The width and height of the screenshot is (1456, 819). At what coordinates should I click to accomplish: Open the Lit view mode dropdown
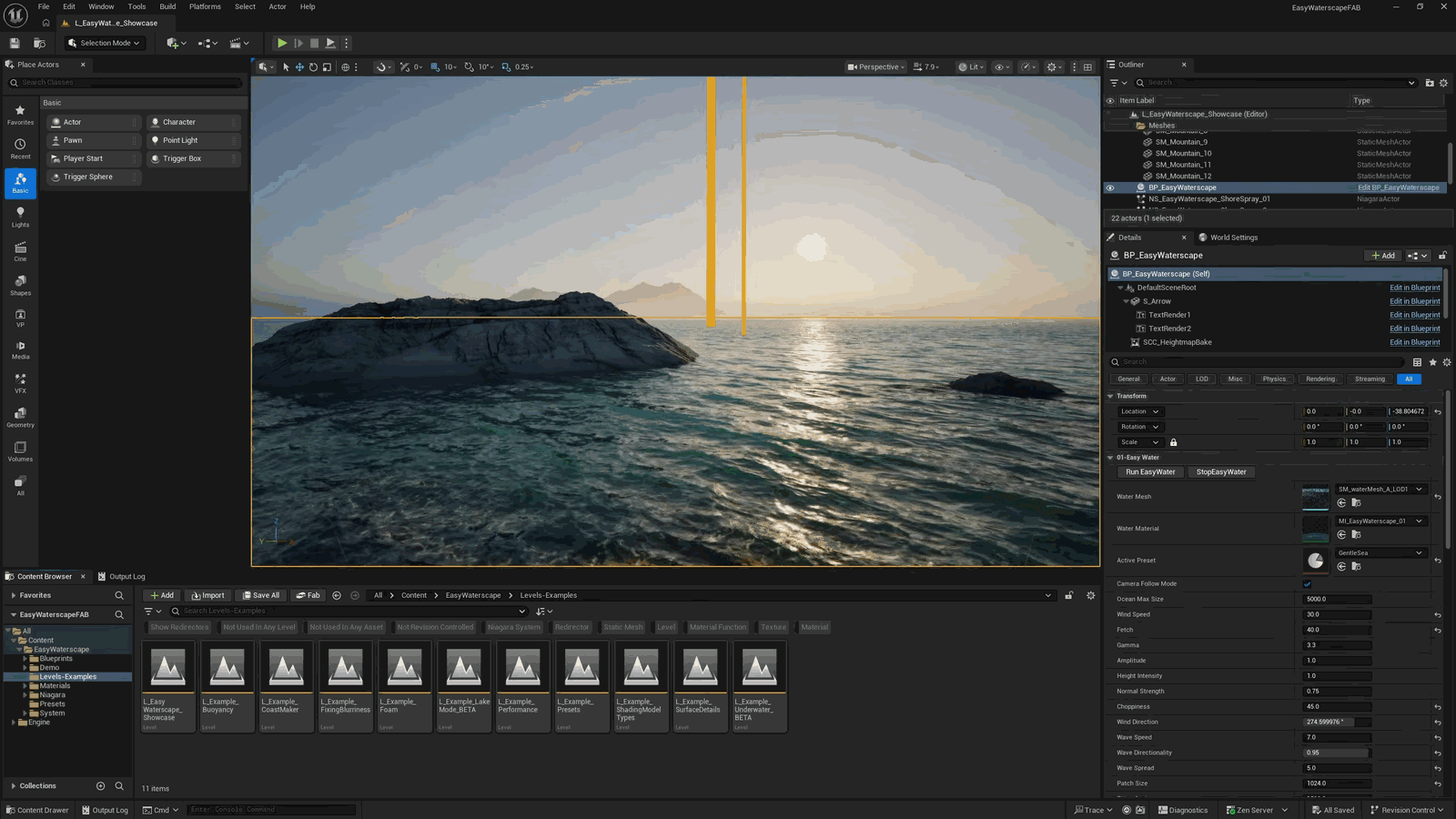coord(971,66)
